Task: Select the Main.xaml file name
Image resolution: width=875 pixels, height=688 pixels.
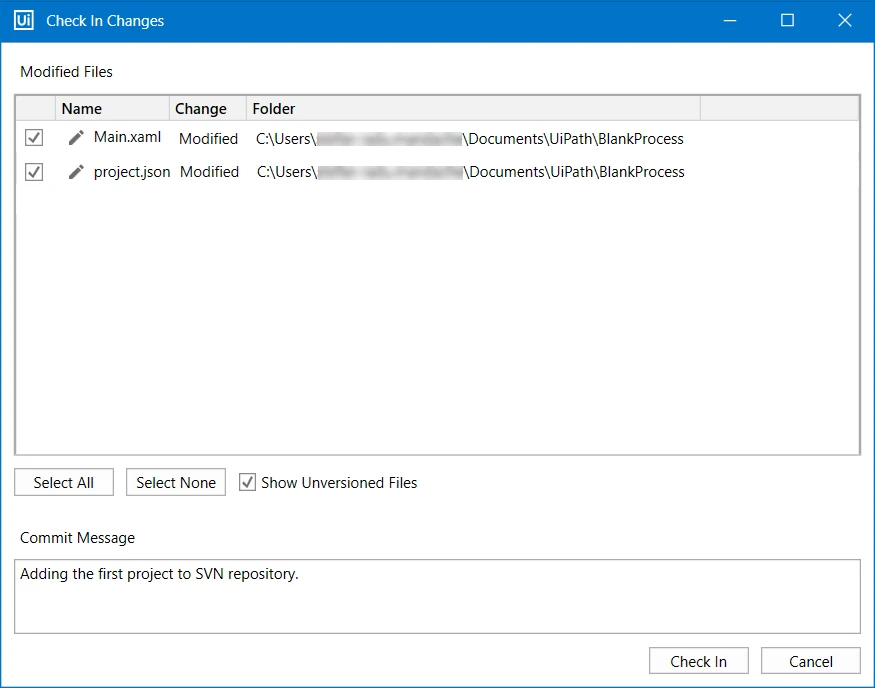Action: point(127,137)
